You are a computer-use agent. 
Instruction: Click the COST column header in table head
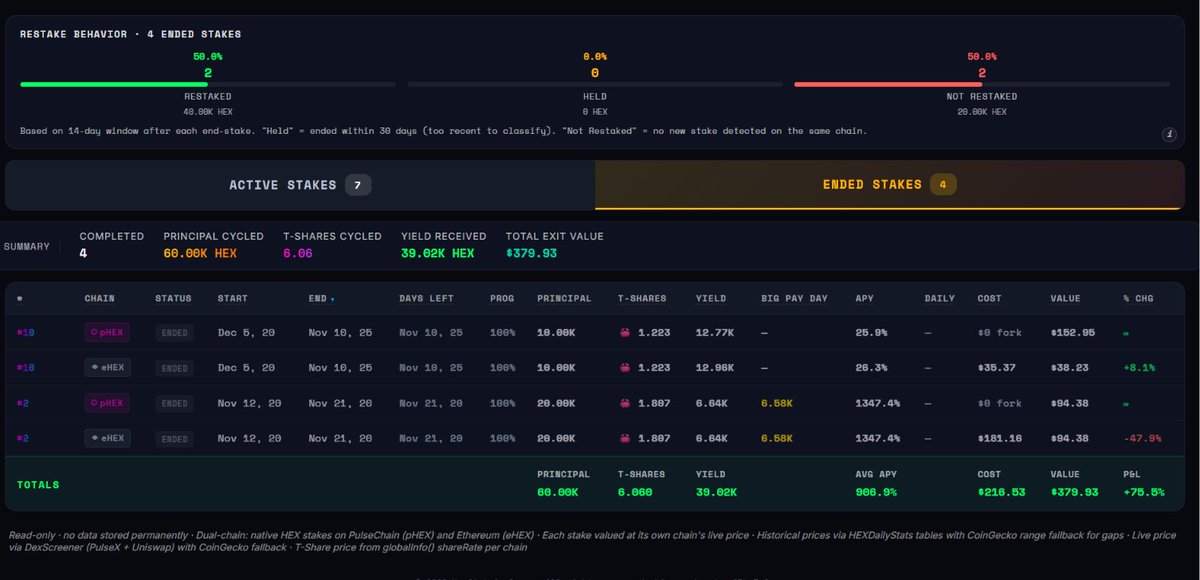pyautogui.click(x=990, y=299)
